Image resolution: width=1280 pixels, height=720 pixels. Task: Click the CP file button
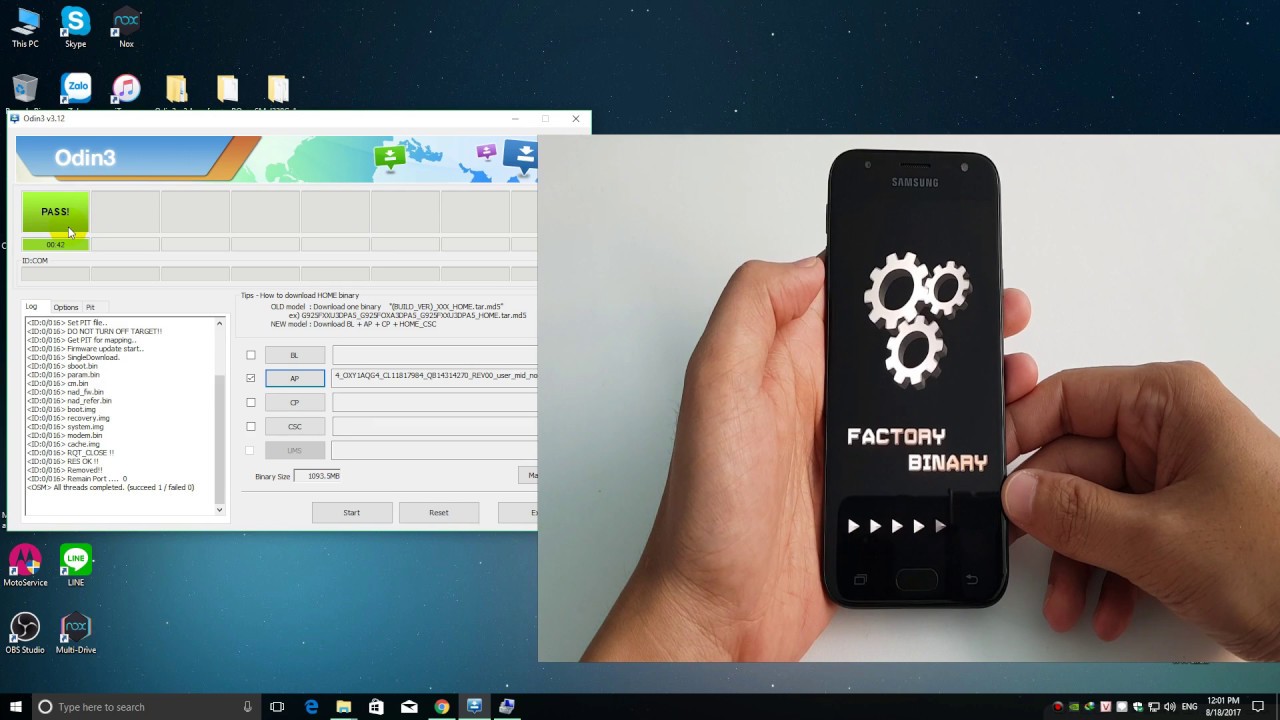click(x=295, y=402)
